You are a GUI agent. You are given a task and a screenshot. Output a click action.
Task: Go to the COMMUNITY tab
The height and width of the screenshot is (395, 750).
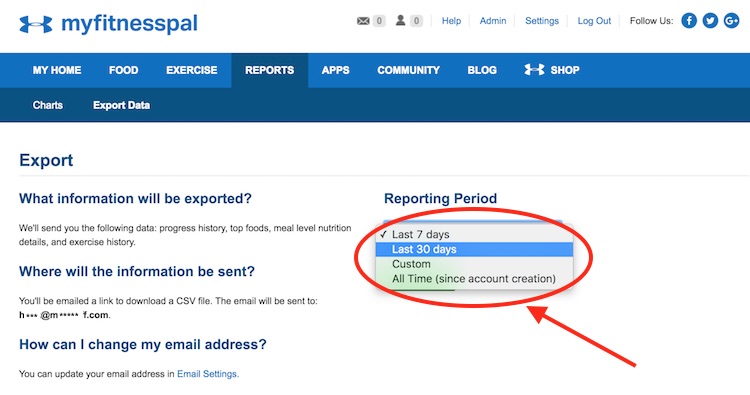pos(408,70)
